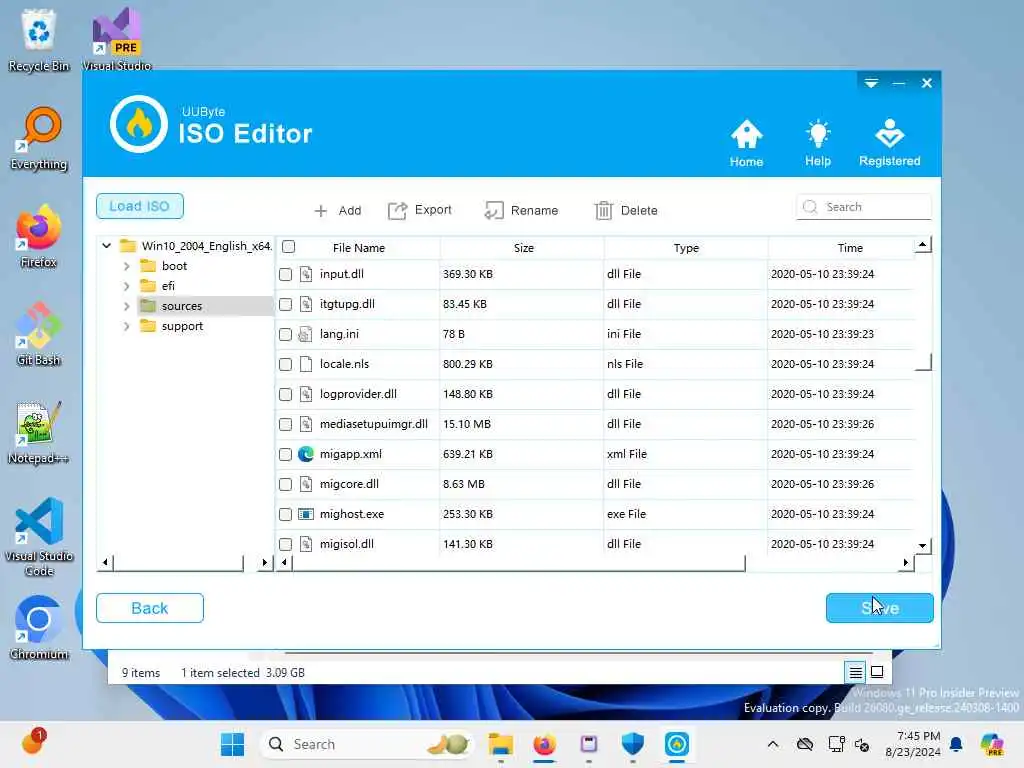Screen dimensions: 1024x768
Task: Expand the efi folder node
Action: 127,286
